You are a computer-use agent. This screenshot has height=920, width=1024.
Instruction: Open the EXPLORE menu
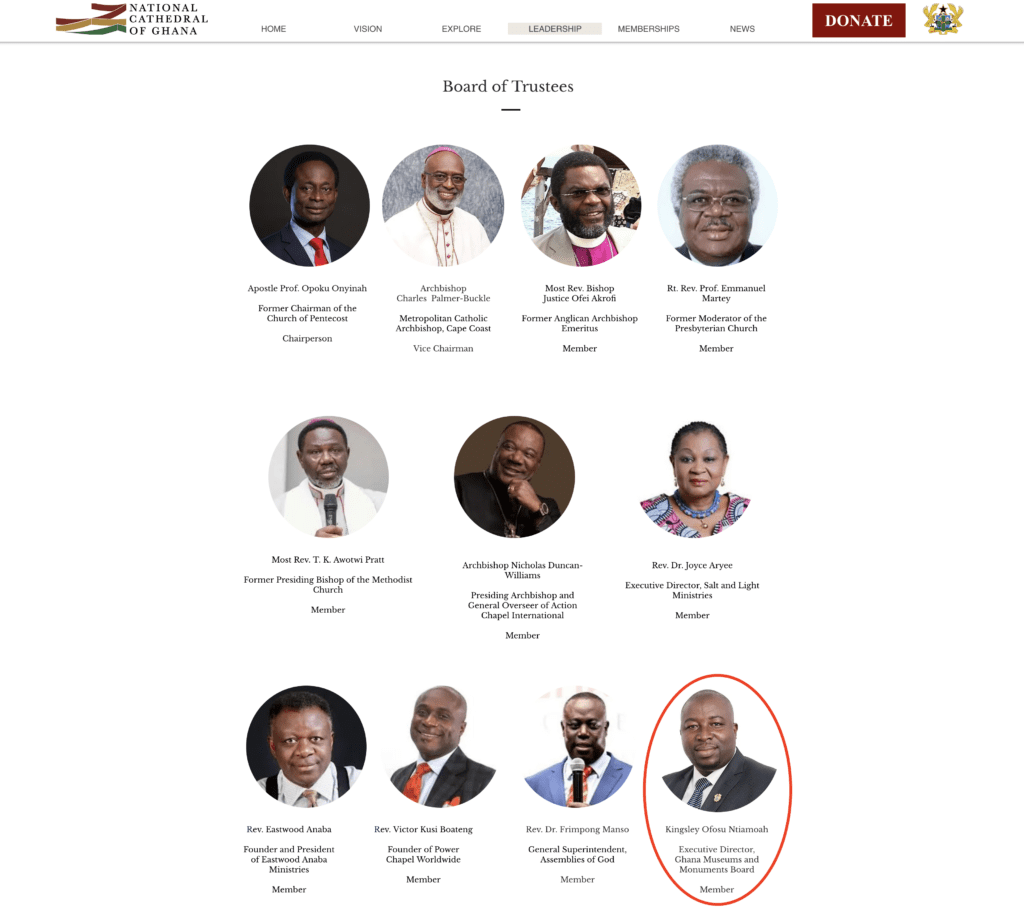[x=461, y=29]
